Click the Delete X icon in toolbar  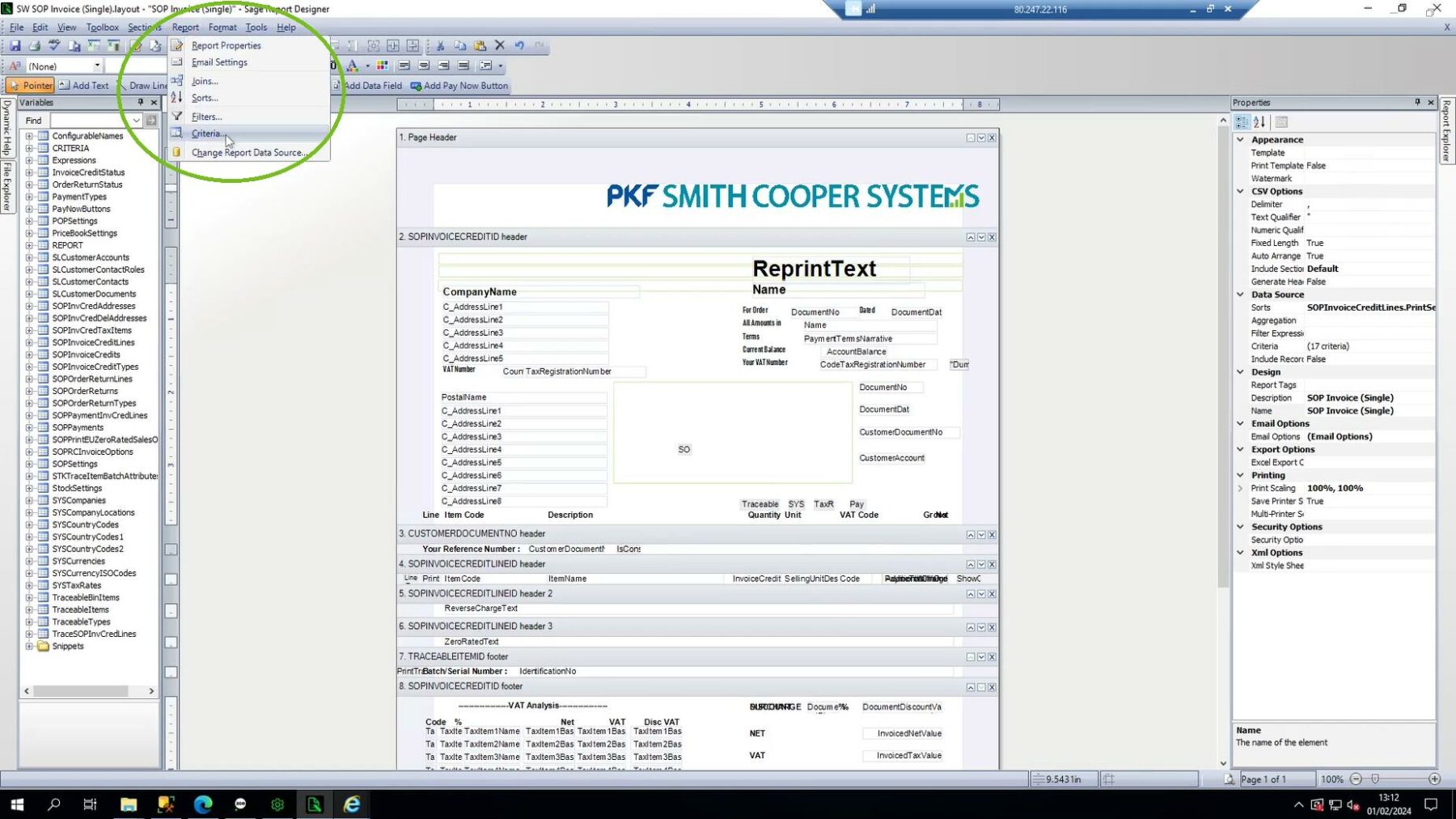[500, 46]
